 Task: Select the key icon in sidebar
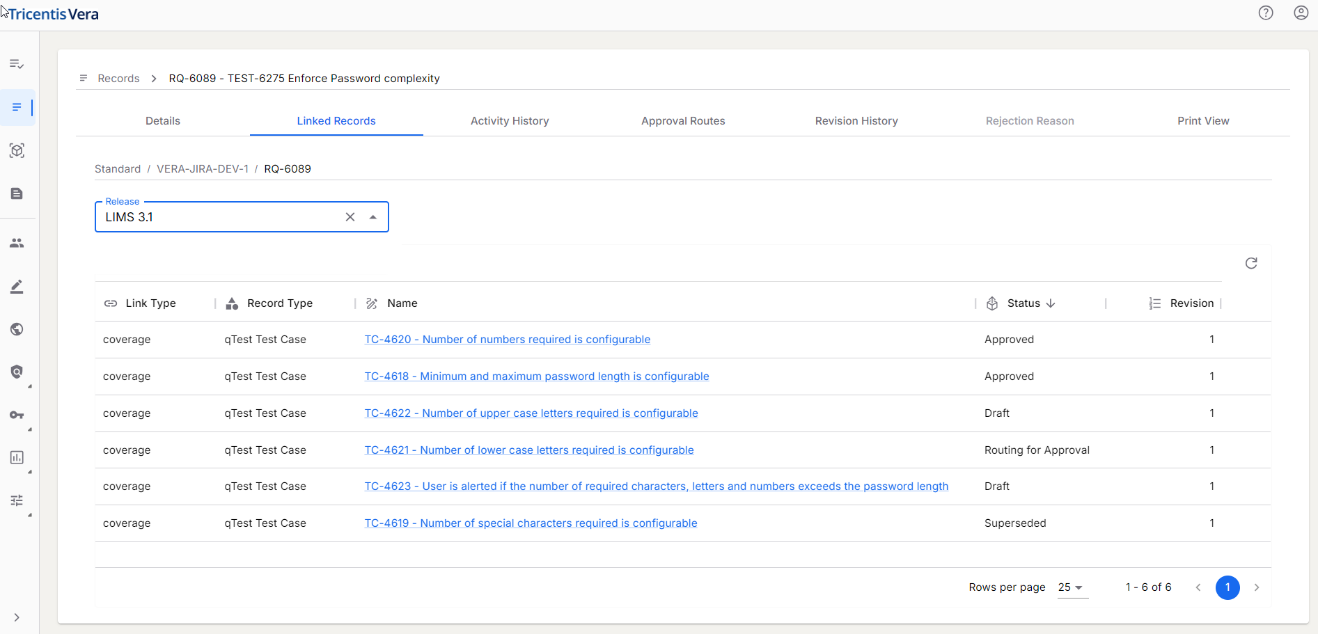(x=17, y=415)
